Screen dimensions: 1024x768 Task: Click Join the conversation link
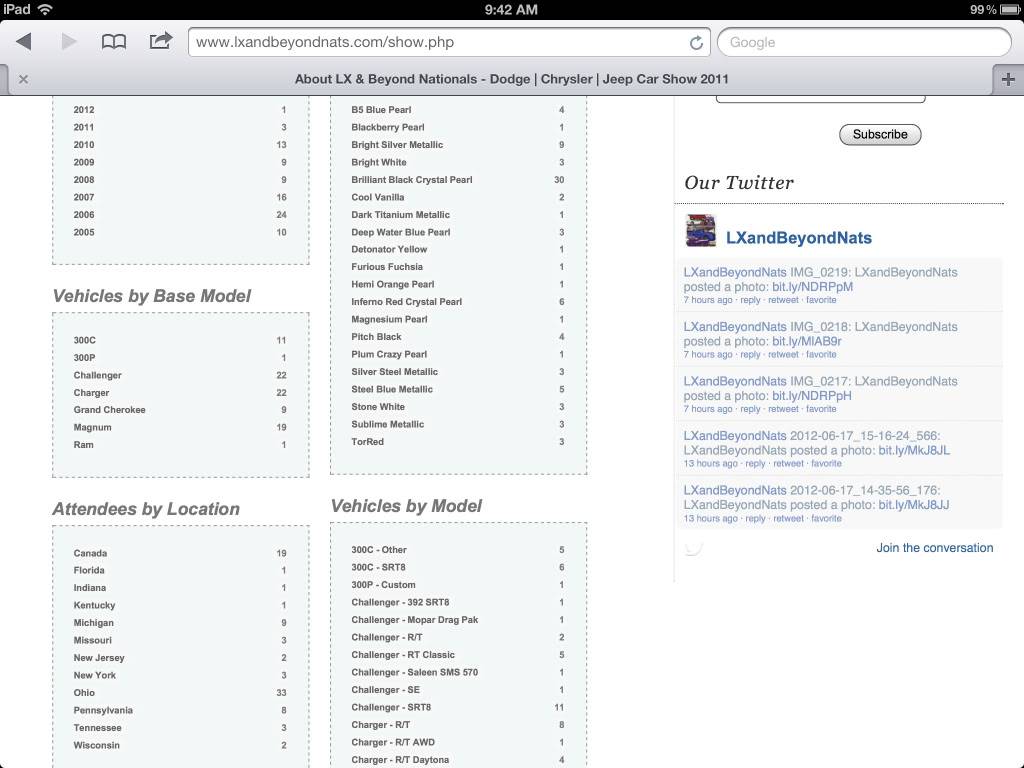click(935, 548)
